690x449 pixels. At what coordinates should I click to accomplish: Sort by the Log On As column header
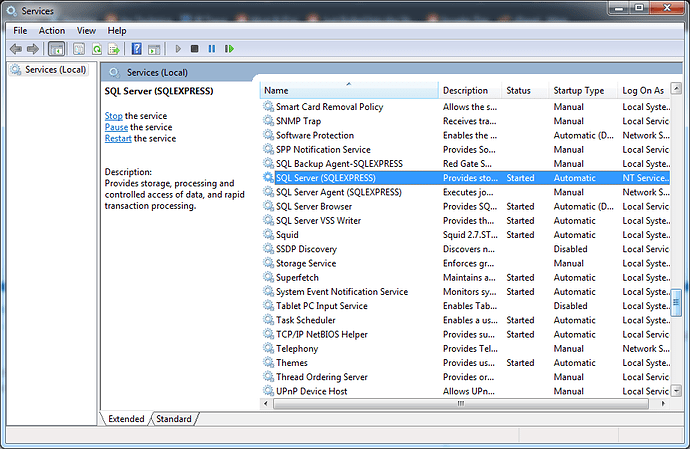pyautogui.click(x=644, y=90)
